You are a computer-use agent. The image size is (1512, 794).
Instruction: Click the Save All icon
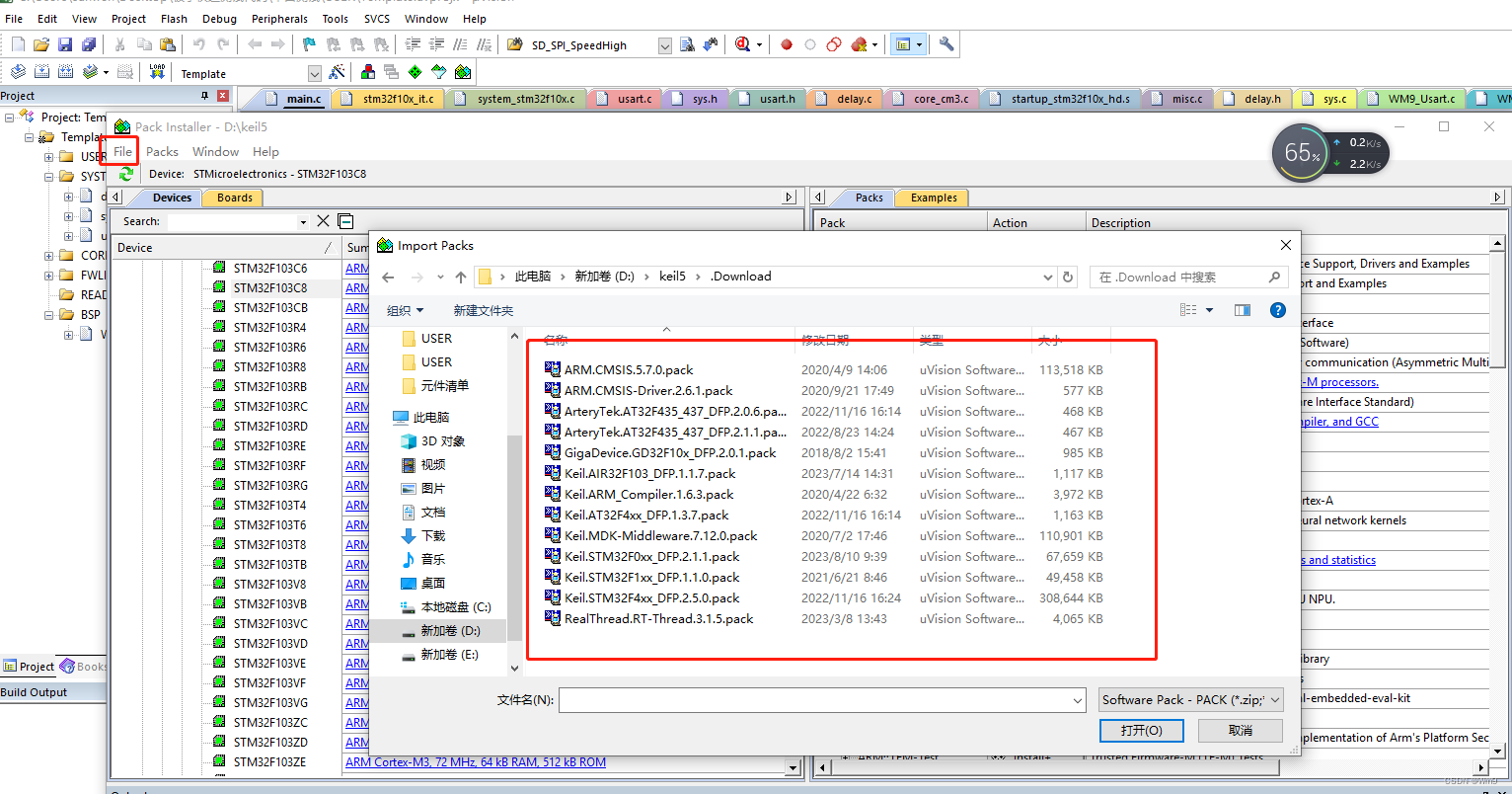tap(89, 44)
